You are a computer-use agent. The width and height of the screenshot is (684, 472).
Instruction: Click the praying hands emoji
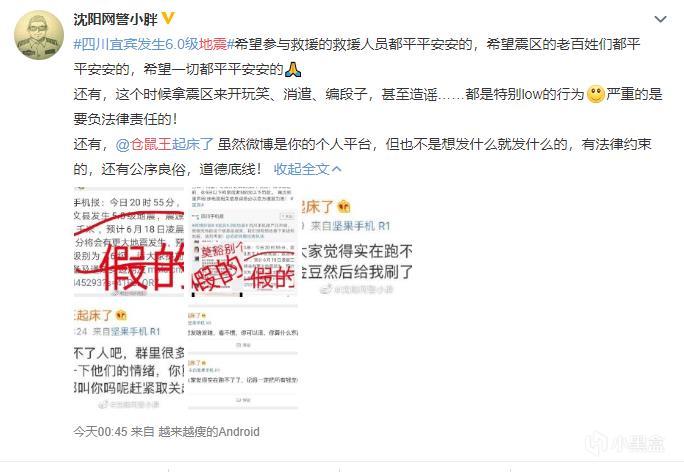[293, 69]
